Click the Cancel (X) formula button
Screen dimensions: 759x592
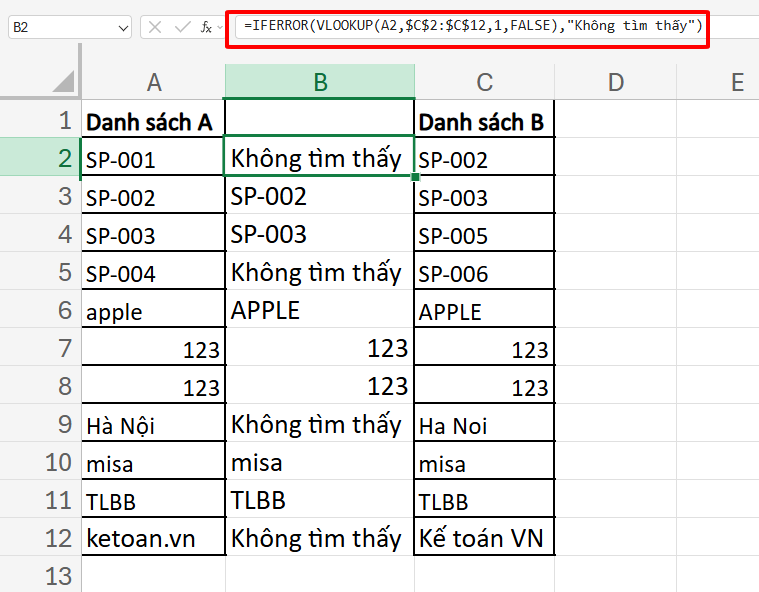click(155, 27)
